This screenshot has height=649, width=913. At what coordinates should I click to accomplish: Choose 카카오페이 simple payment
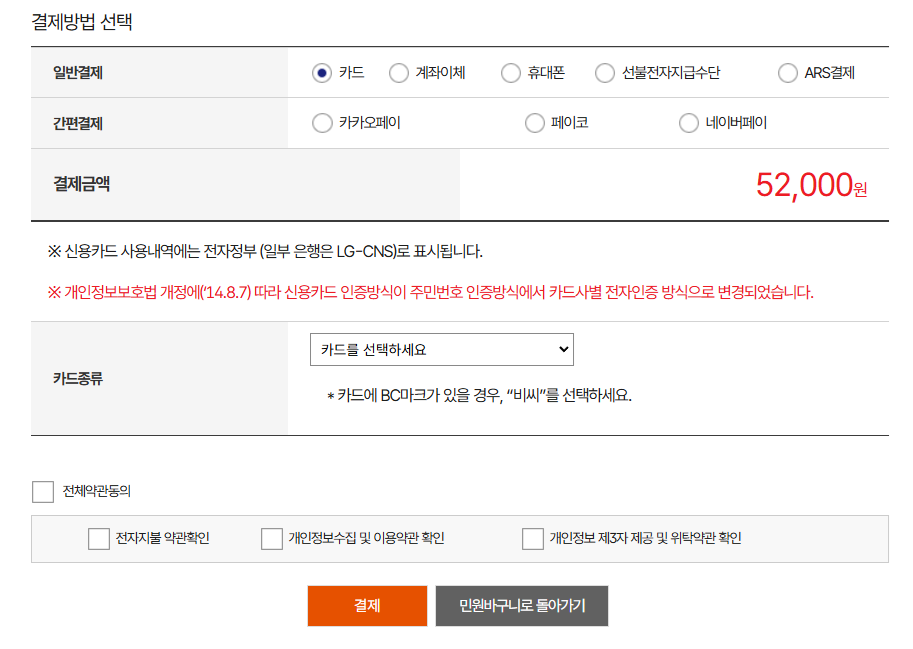pos(322,122)
